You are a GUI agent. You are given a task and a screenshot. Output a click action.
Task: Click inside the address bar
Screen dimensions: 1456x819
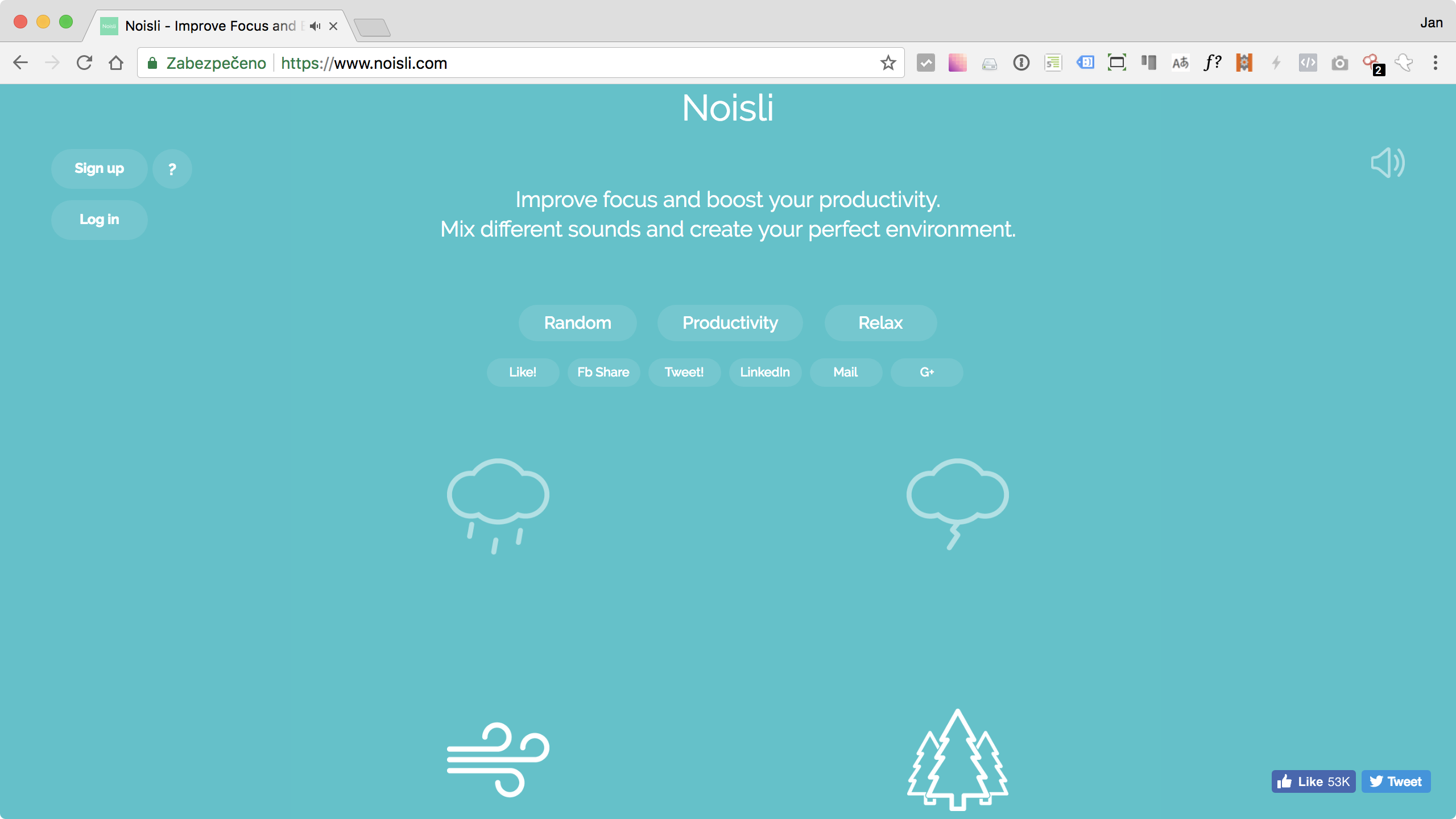[x=512, y=63]
